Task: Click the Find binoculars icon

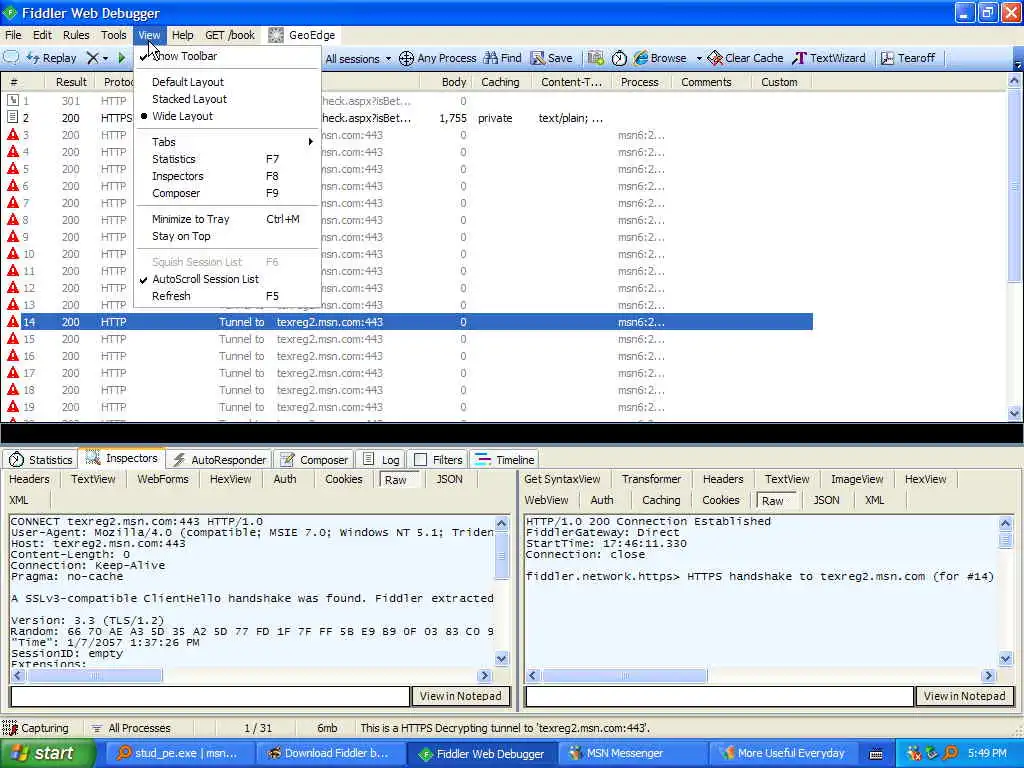Action: (x=490, y=58)
